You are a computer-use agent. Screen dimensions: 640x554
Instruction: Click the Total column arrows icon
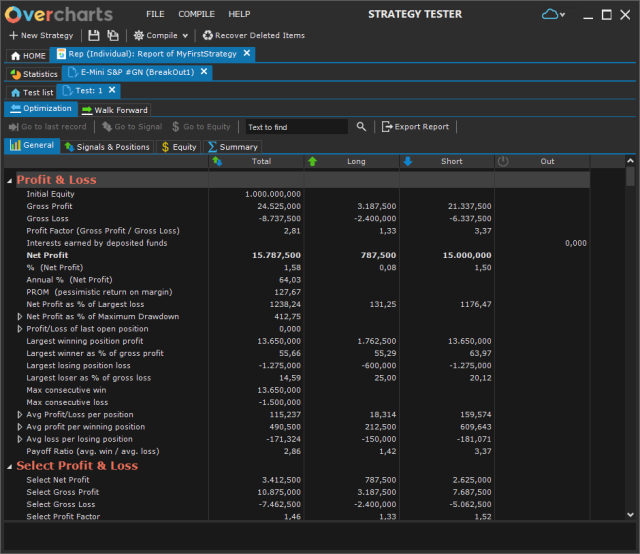click(x=218, y=161)
